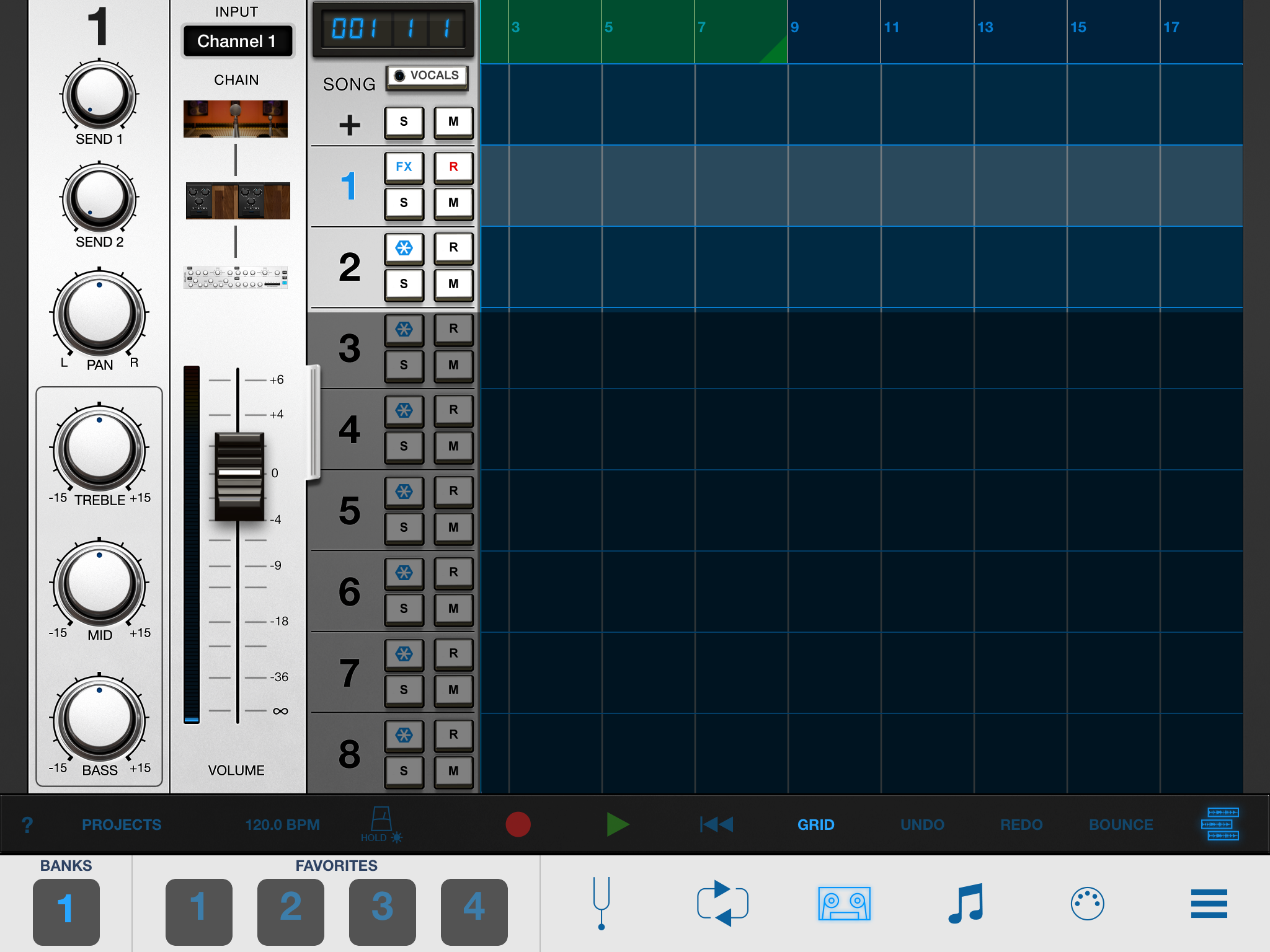Open the loop cycle tool icon

point(722,903)
